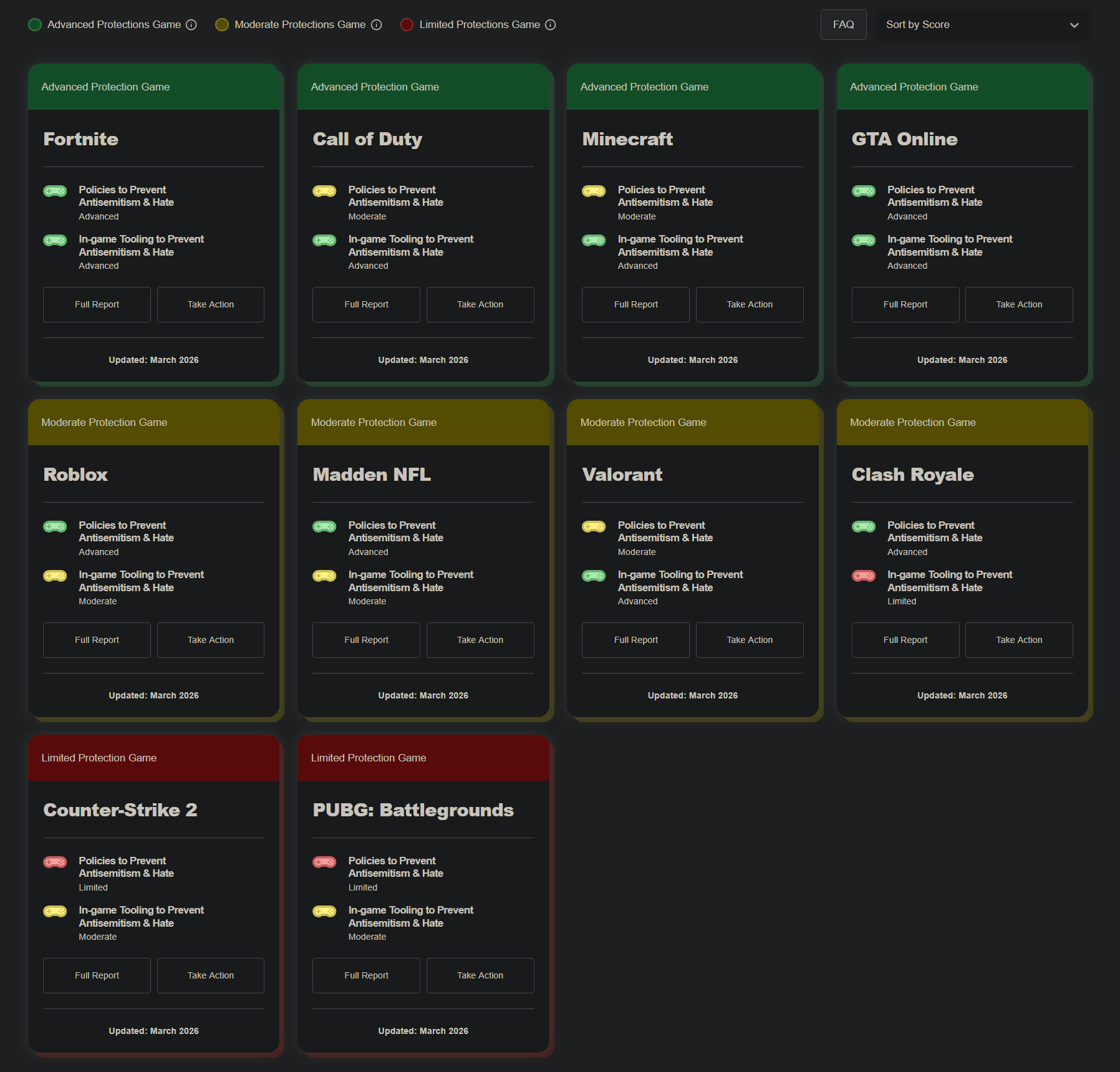Click the Clash Royale game title
The image size is (1120, 1072).
click(x=913, y=475)
